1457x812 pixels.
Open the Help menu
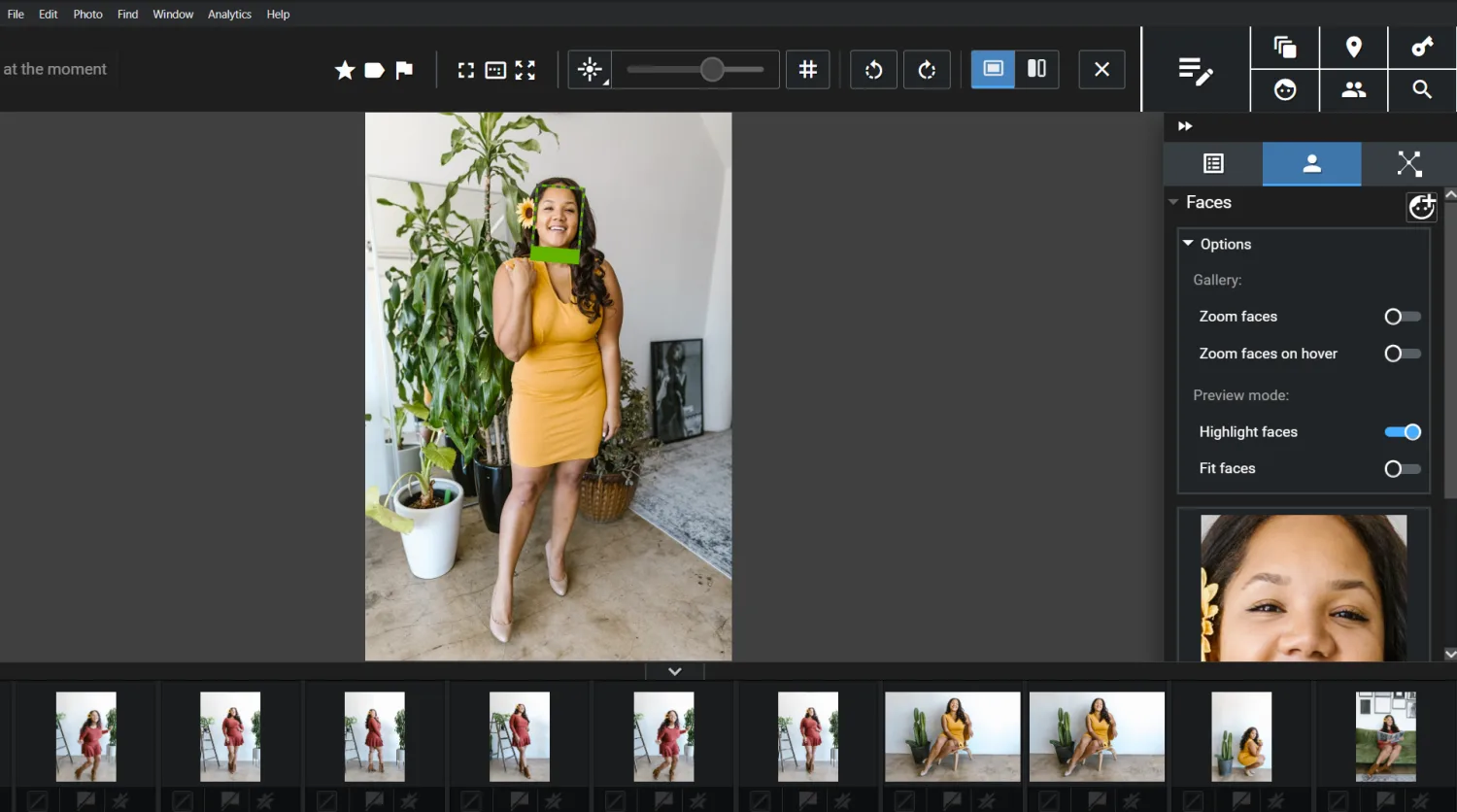(x=278, y=15)
